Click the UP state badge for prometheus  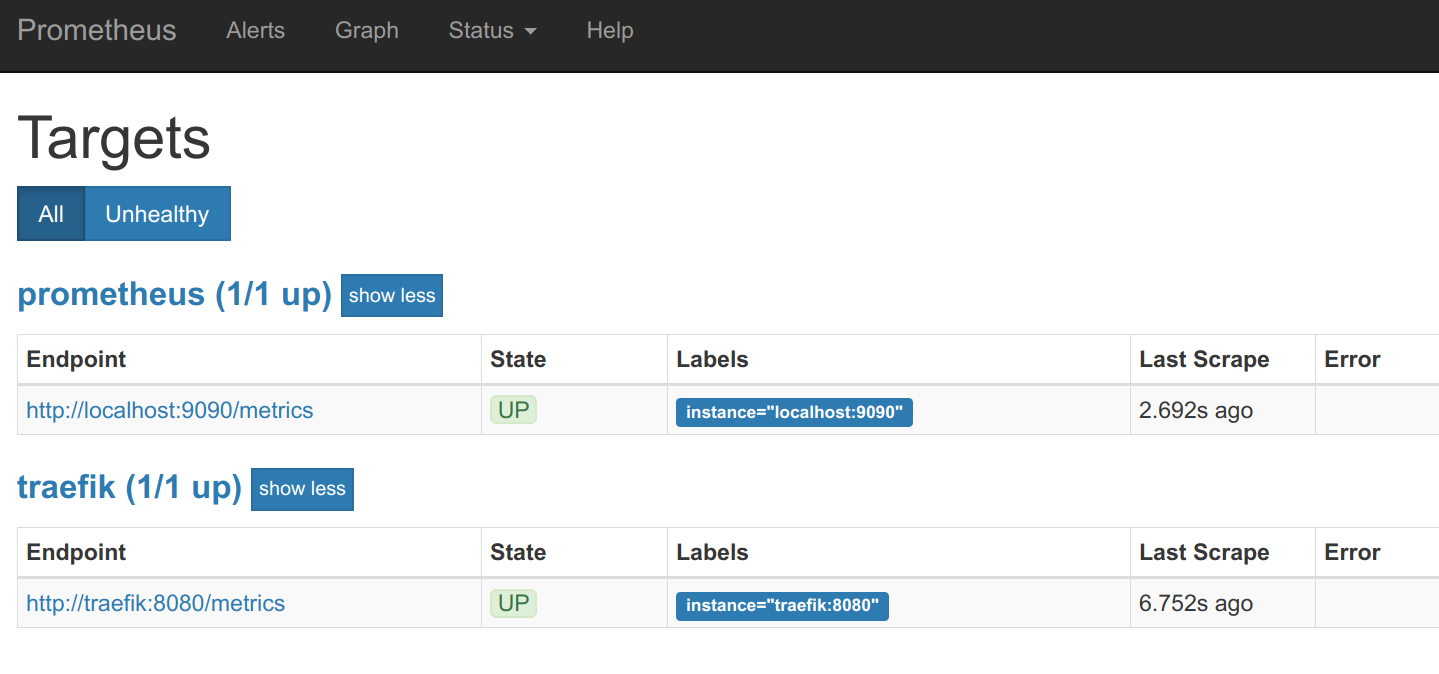[x=512, y=409]
